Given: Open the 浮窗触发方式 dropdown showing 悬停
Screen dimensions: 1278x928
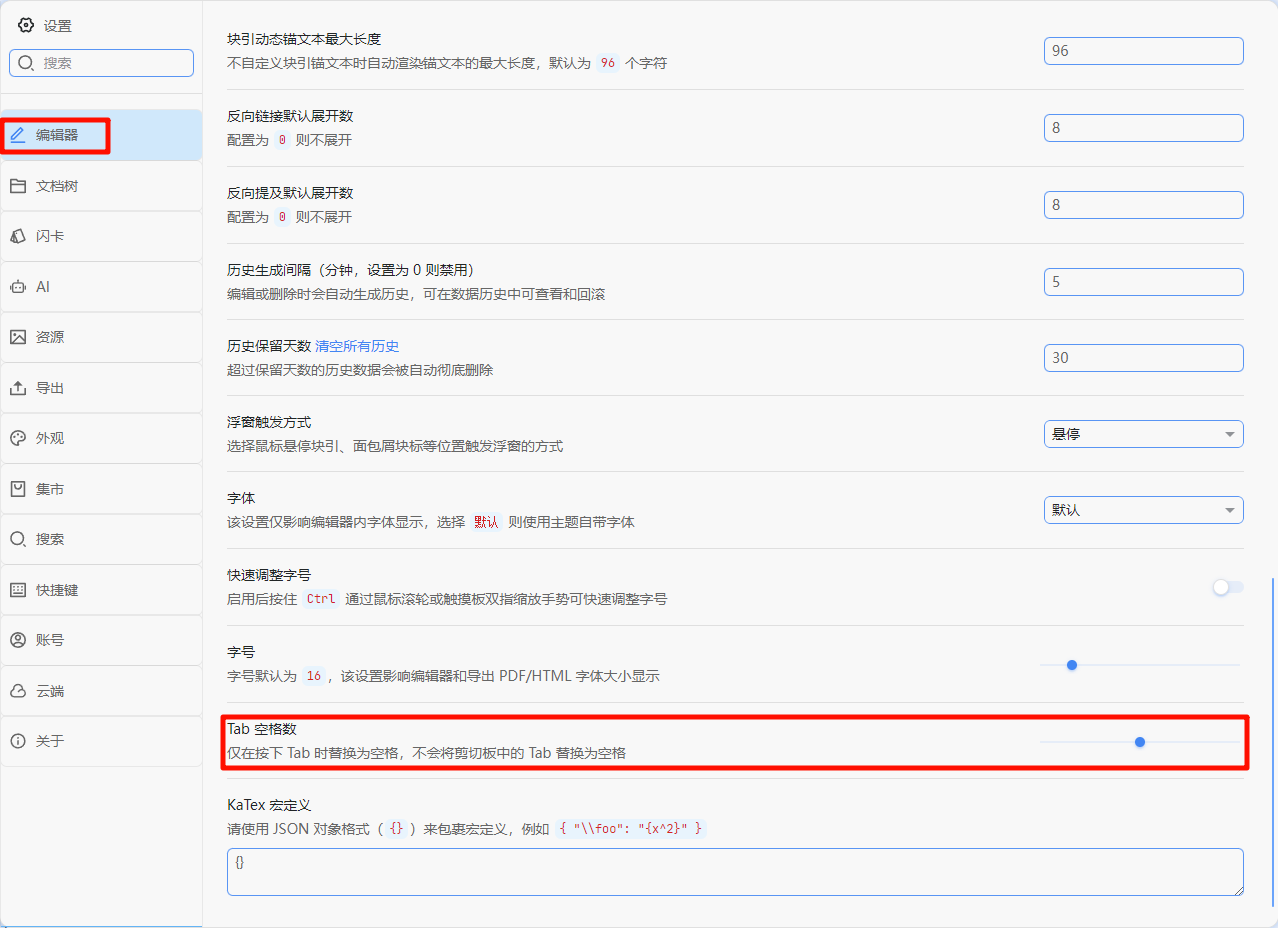Looking at the screenshot, I should pos(1143,434).
